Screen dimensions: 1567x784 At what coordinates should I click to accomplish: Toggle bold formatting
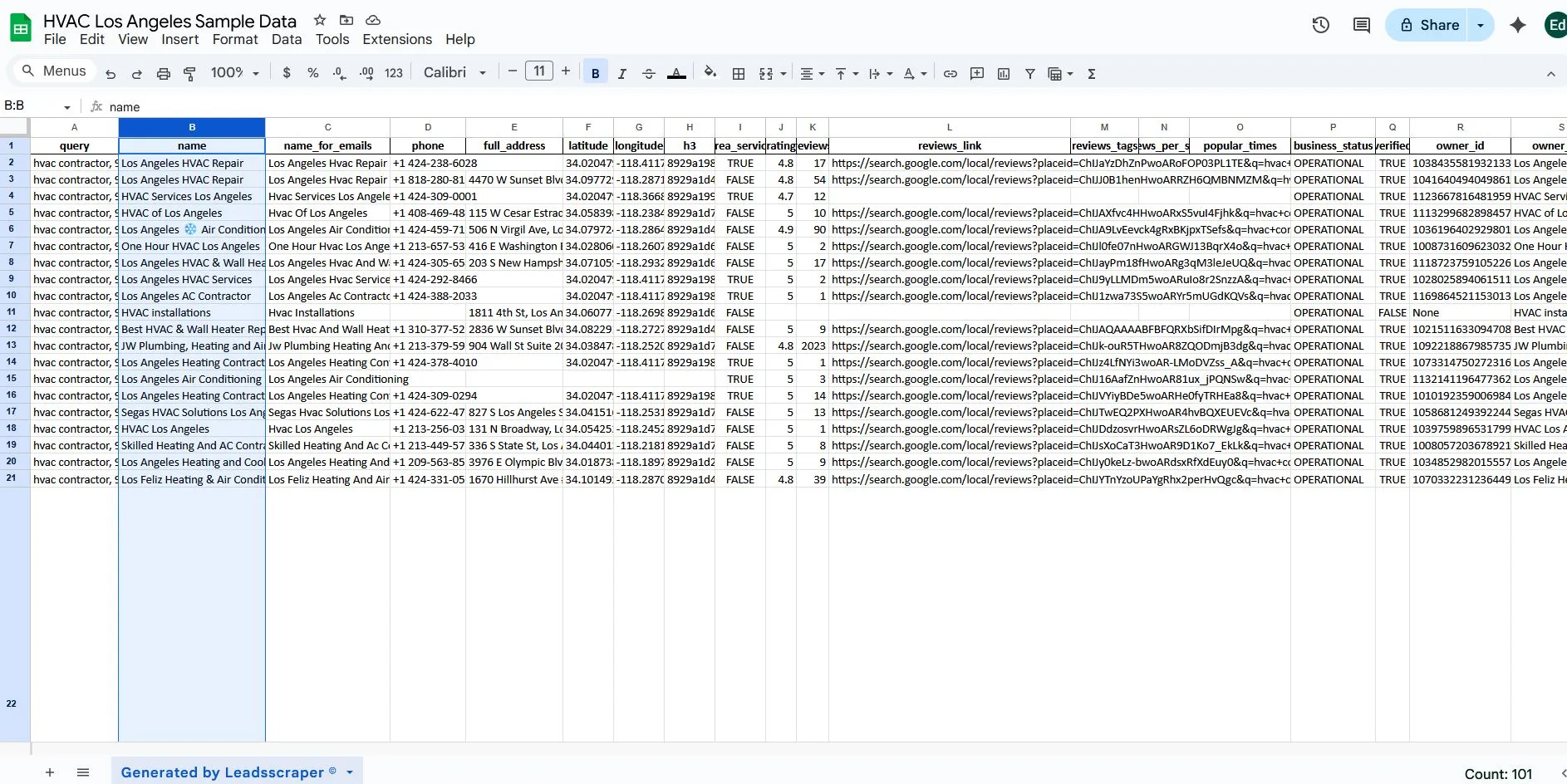point(596,73)
